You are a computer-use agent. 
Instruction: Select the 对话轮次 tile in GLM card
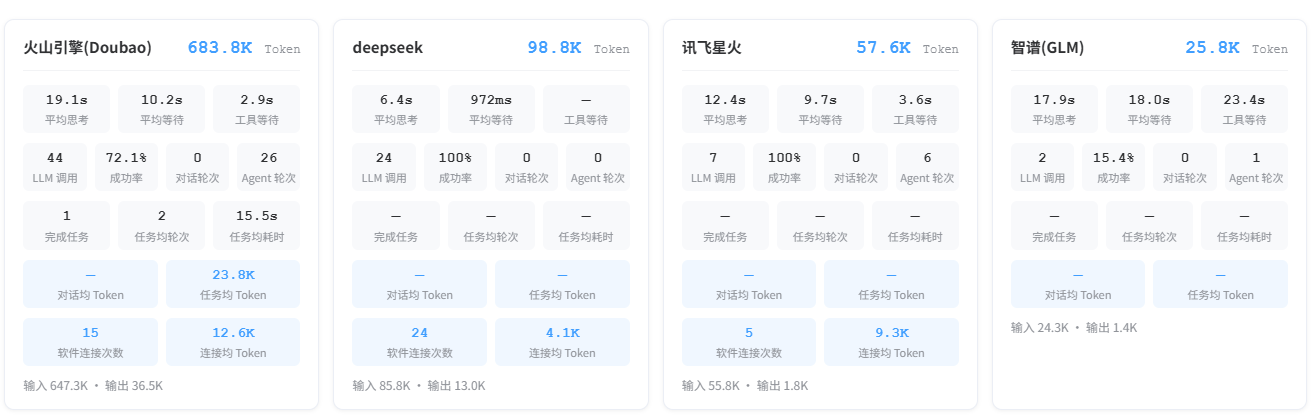pos(1184,167)
